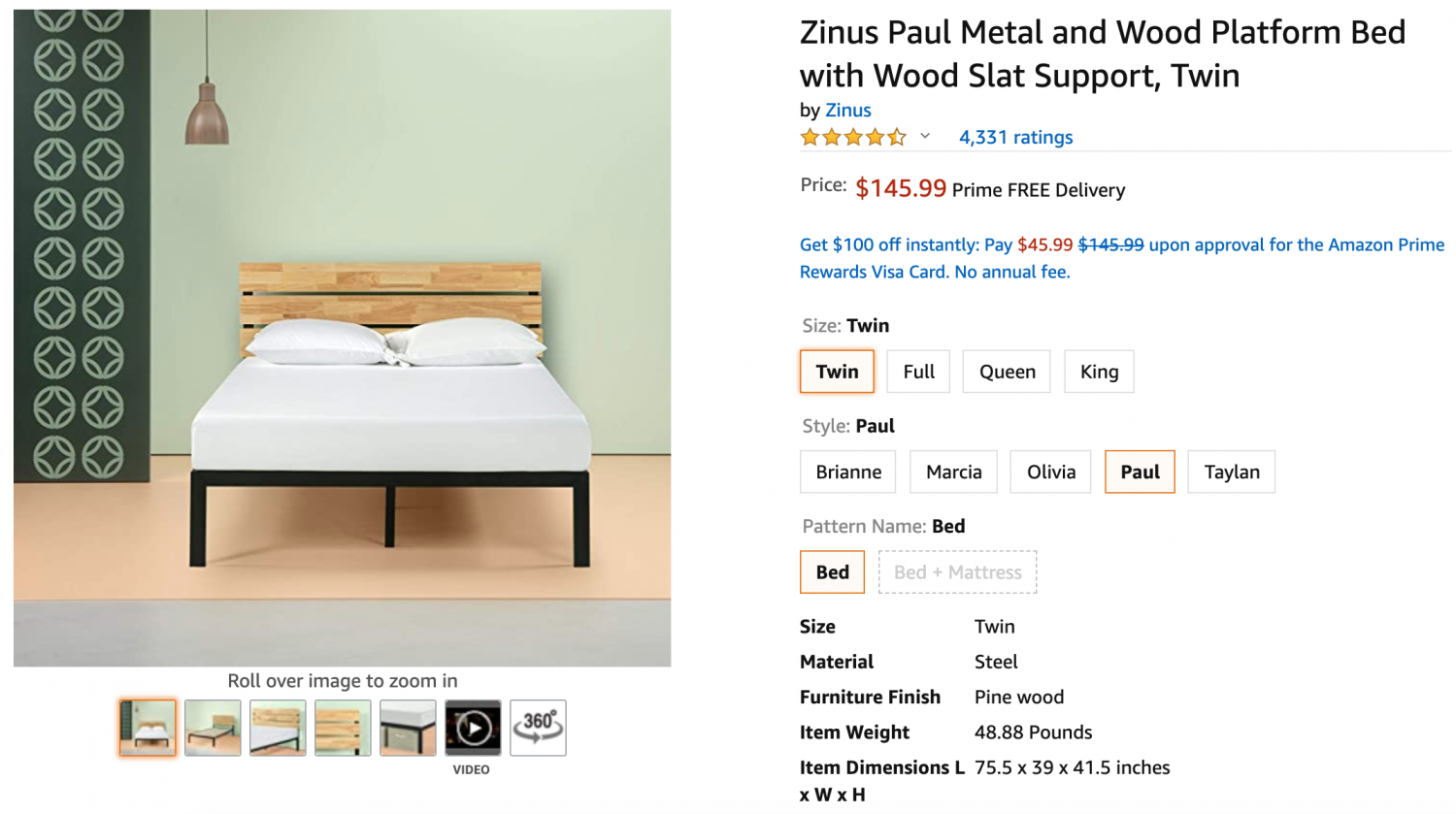Choose the Queen size option

(1007, 372)
